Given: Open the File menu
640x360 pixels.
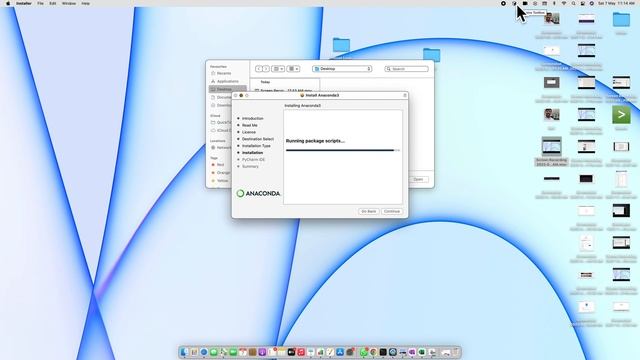Looking at the screenshot, I should pos(40,3).
